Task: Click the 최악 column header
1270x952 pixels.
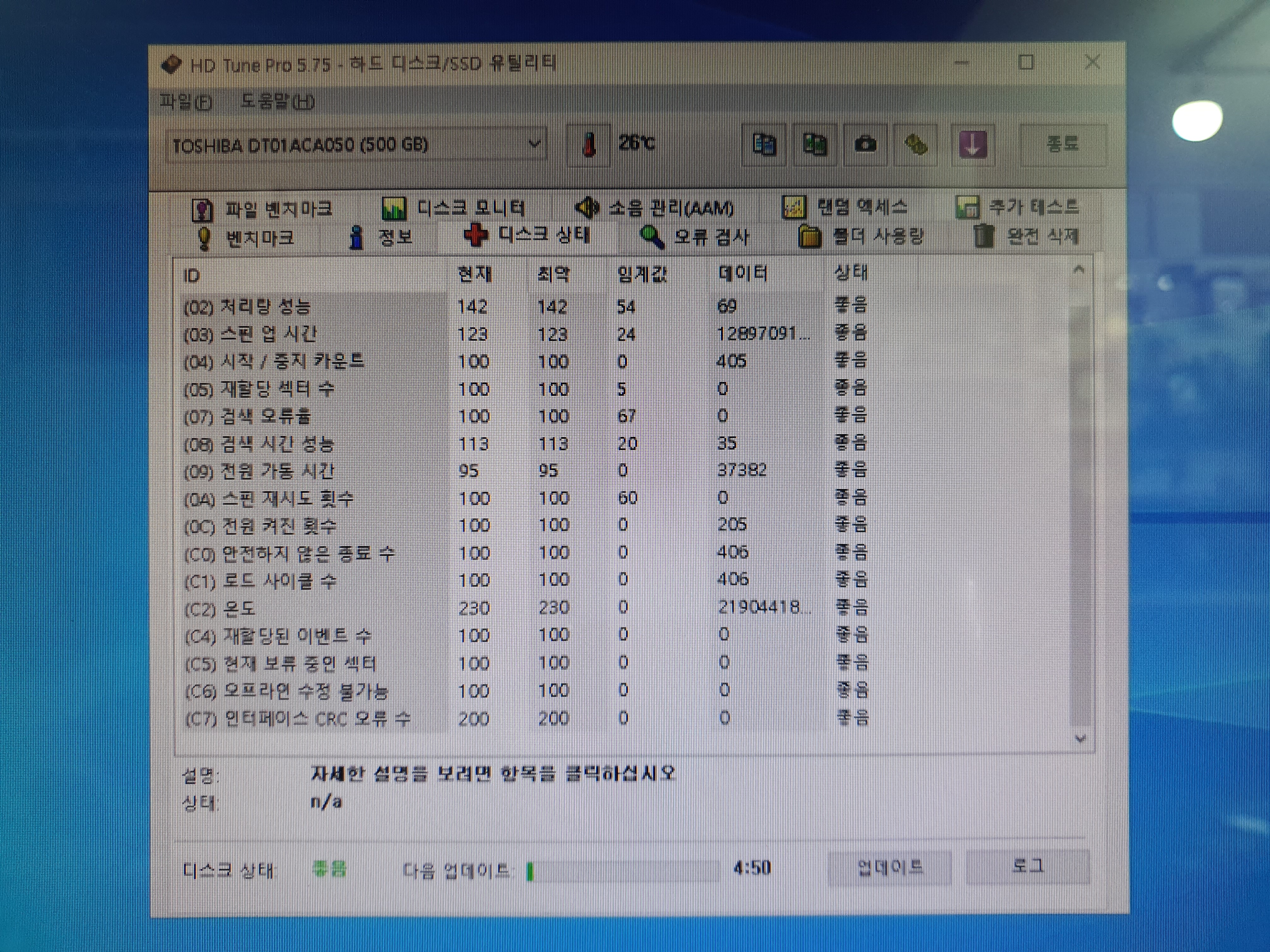Action: (x=553, y=275)
